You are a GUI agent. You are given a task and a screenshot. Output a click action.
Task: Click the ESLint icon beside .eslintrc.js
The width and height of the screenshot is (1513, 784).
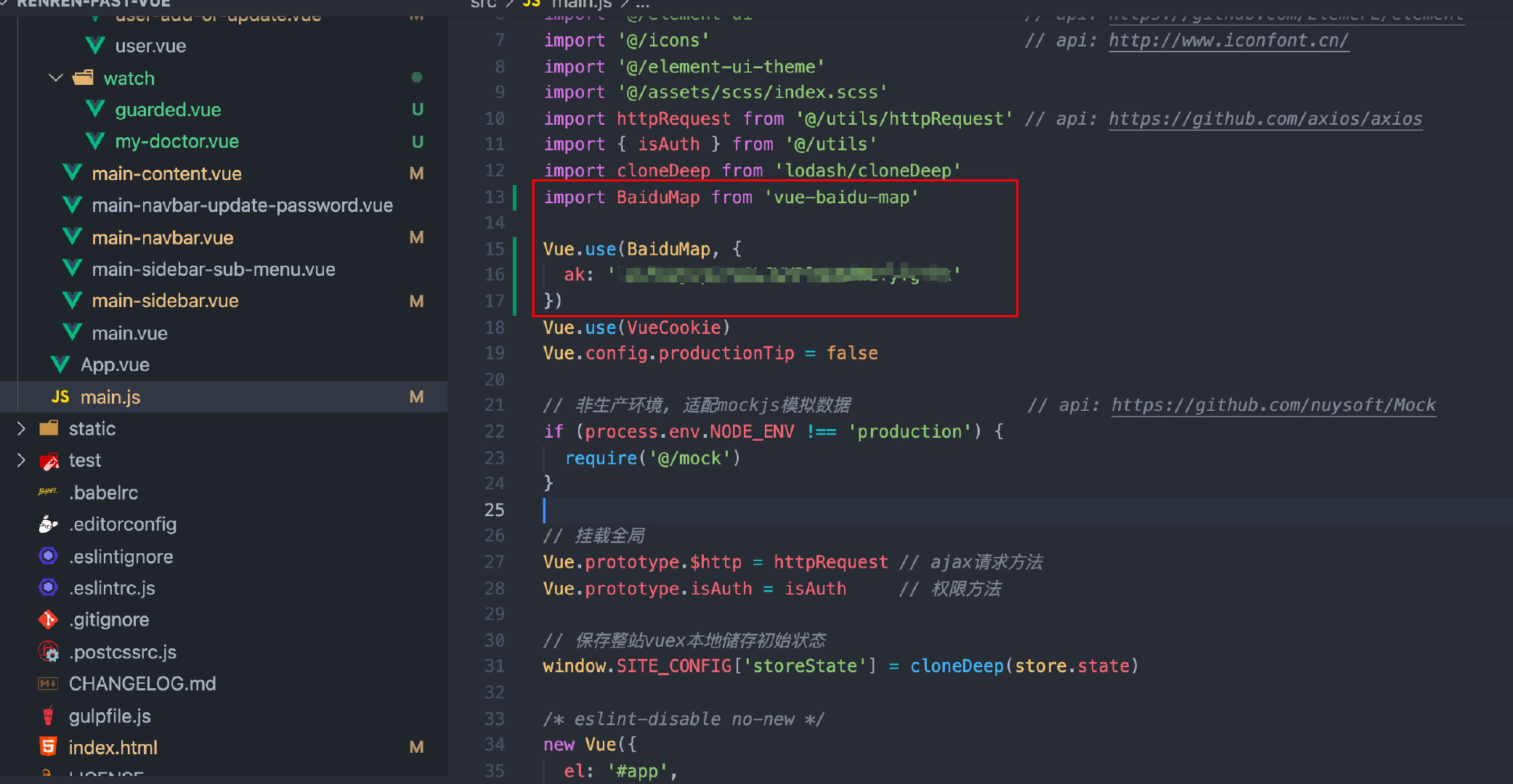(48, 587)
